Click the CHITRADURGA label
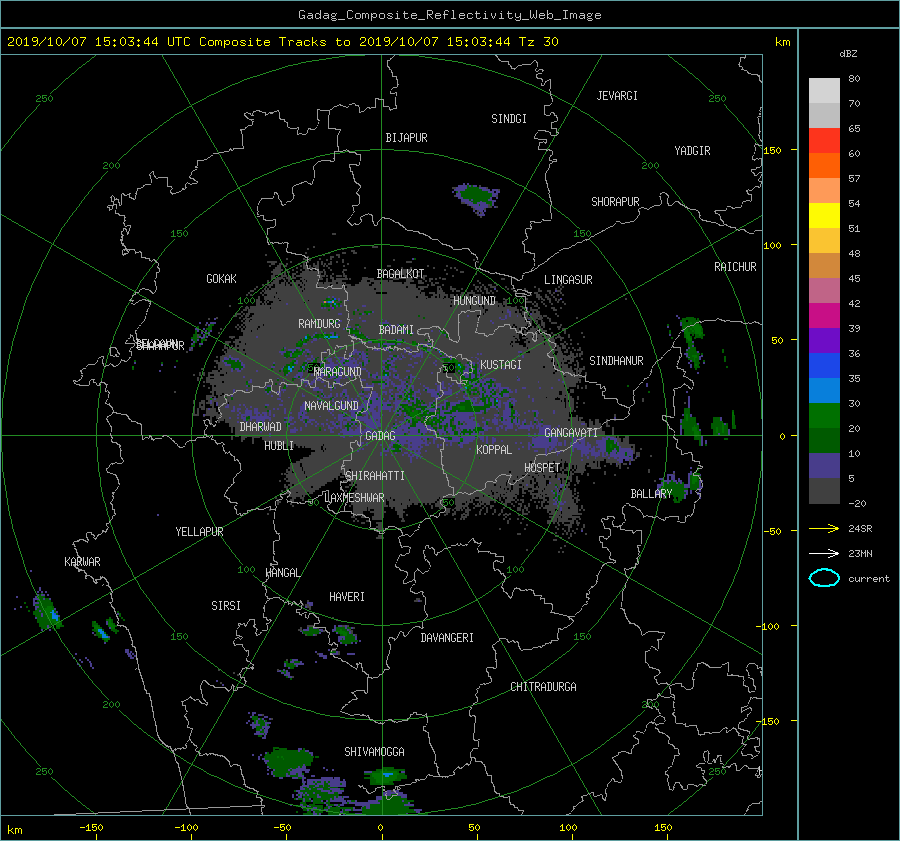 coord(543,687)
